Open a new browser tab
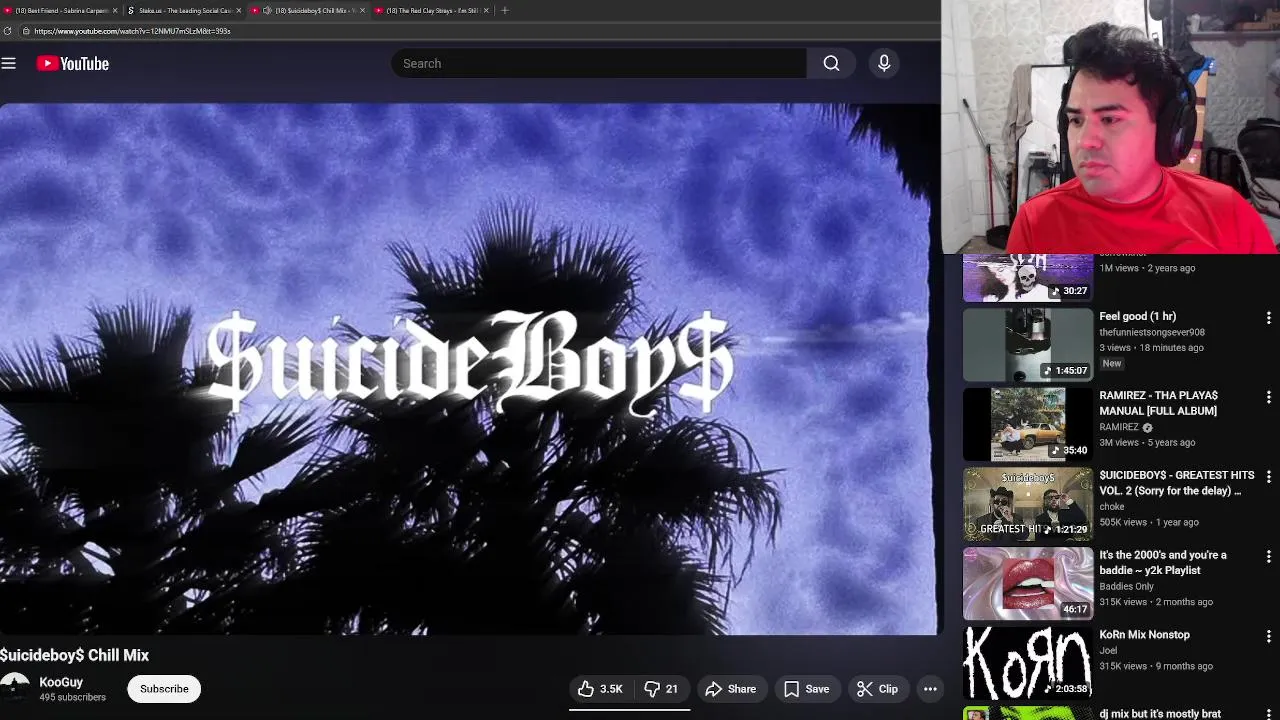 click(505, 10)
